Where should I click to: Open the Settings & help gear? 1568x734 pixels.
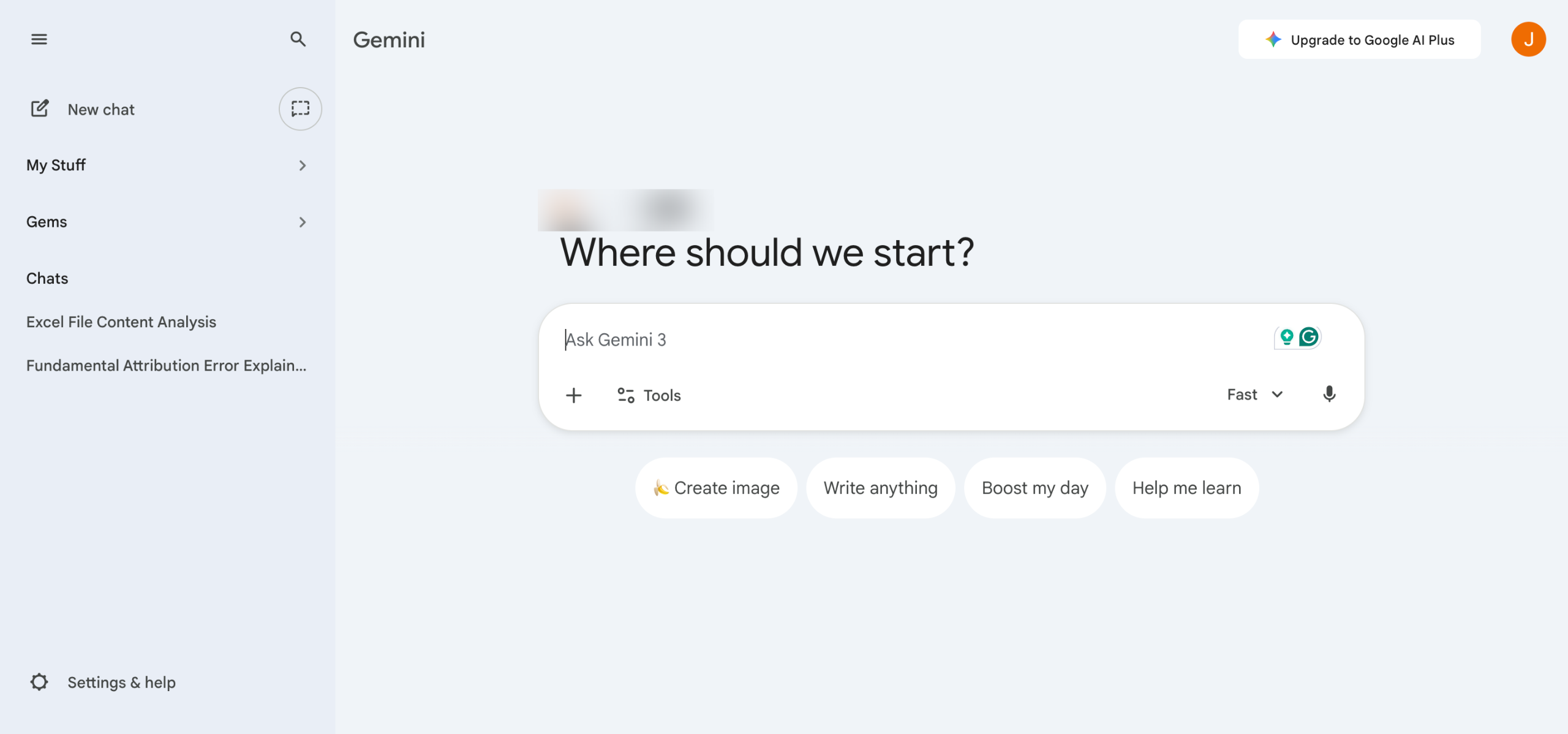39,682
